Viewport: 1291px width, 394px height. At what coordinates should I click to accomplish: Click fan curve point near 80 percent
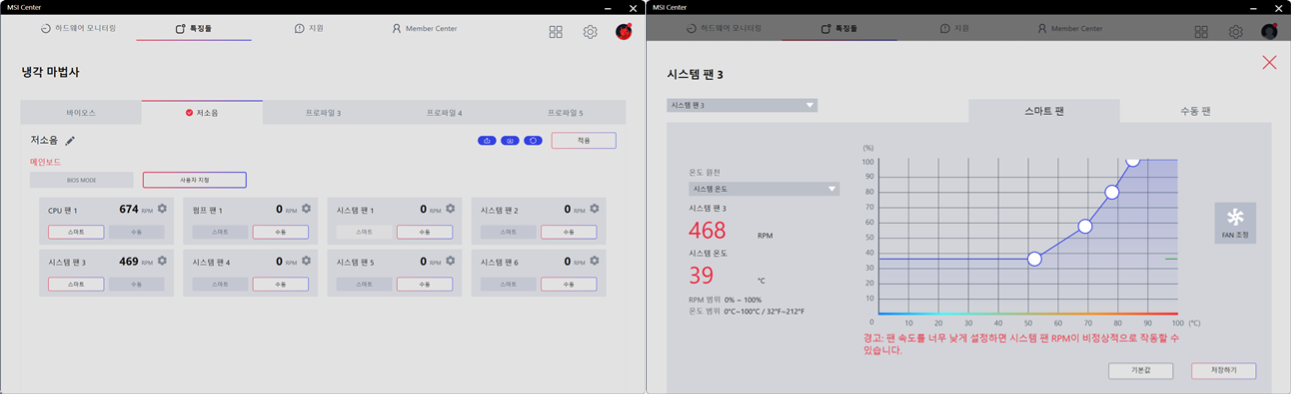tap(1112, 192)
